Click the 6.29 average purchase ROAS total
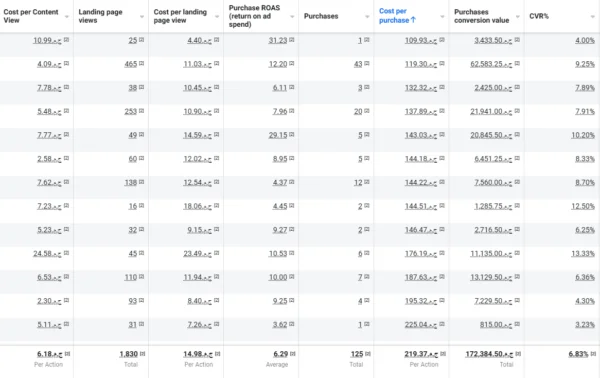The width and height of the screenshot is (600, 378). pyautogui.click(x=280, y=354)
